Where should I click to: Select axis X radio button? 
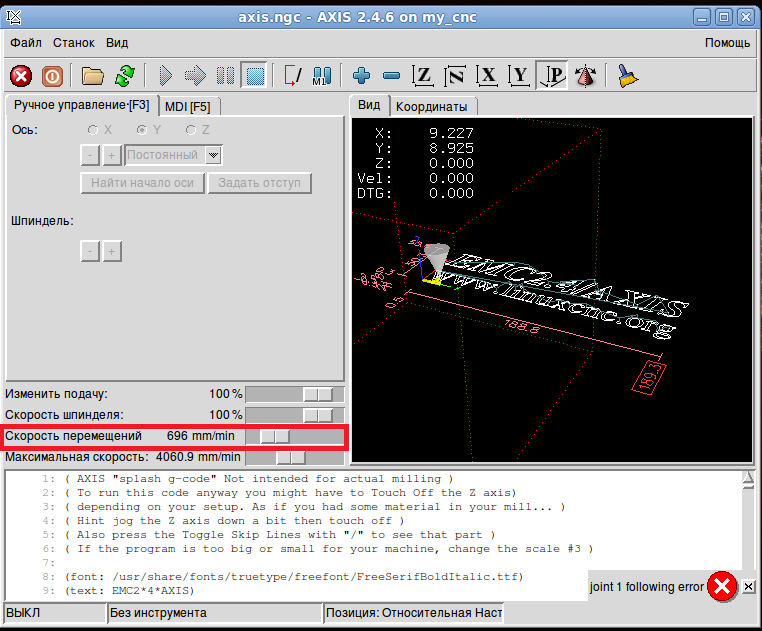point(92,130)
